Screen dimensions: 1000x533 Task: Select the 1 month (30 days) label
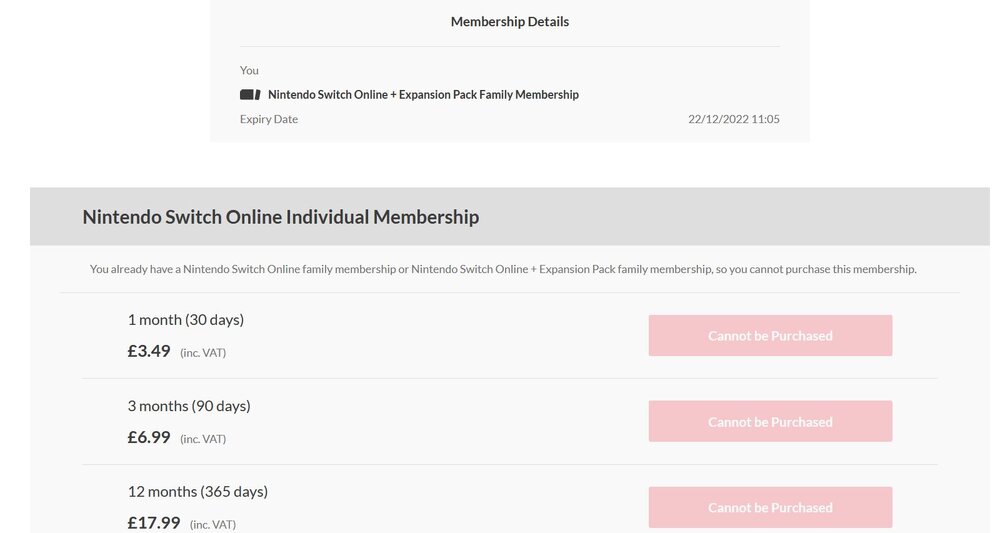pyautogui.click(x=186, y=319)
